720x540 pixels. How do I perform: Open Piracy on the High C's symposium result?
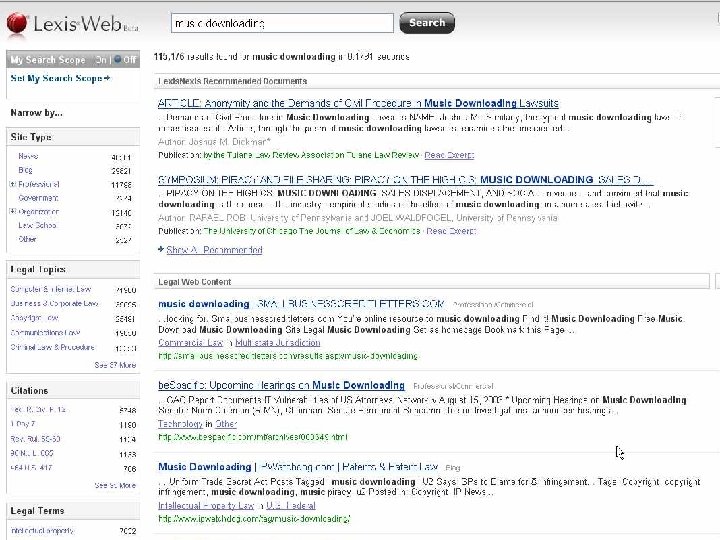tap(405, 180)
